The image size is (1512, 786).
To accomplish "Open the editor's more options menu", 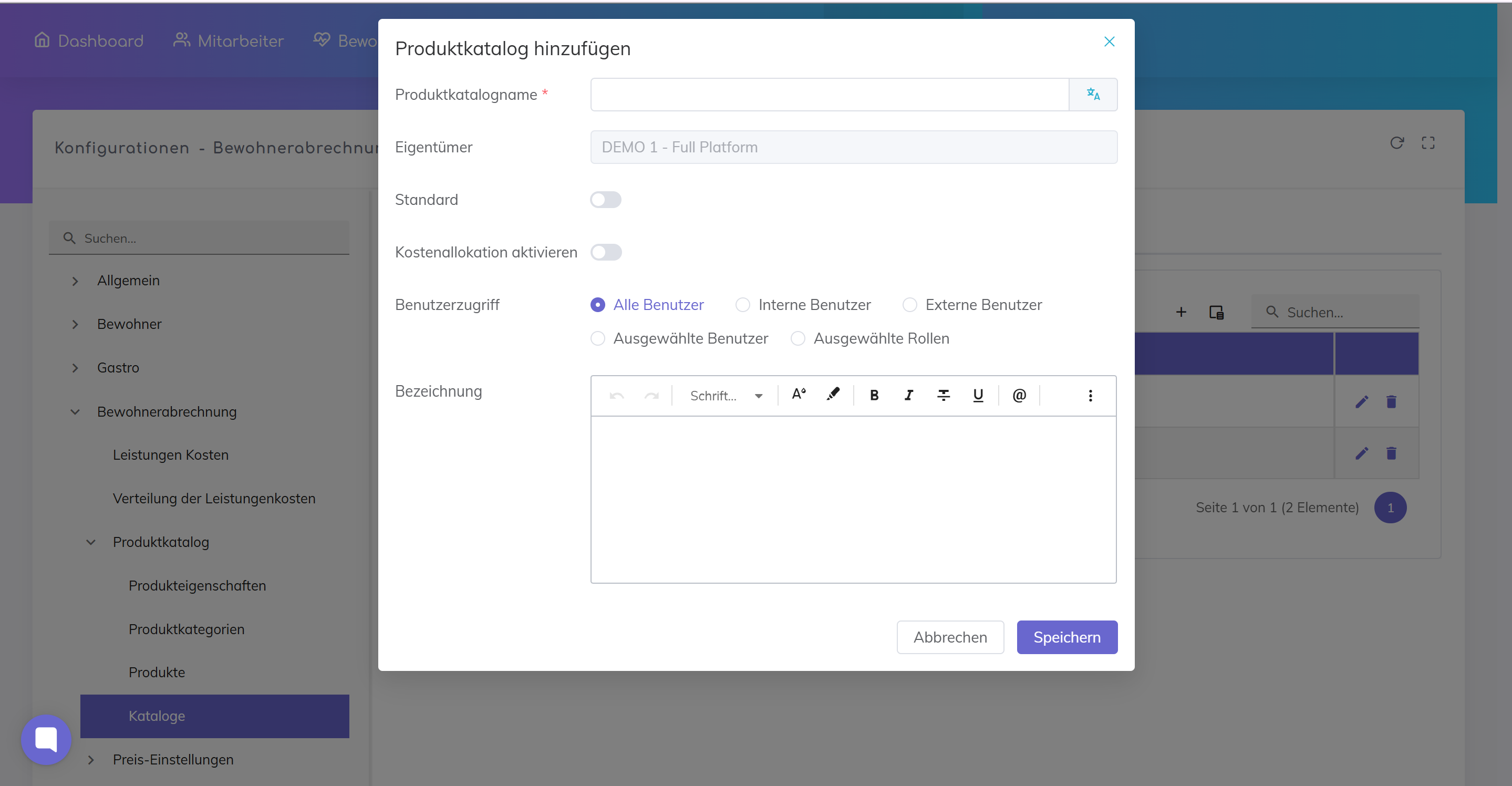I will pos(1090,395).
